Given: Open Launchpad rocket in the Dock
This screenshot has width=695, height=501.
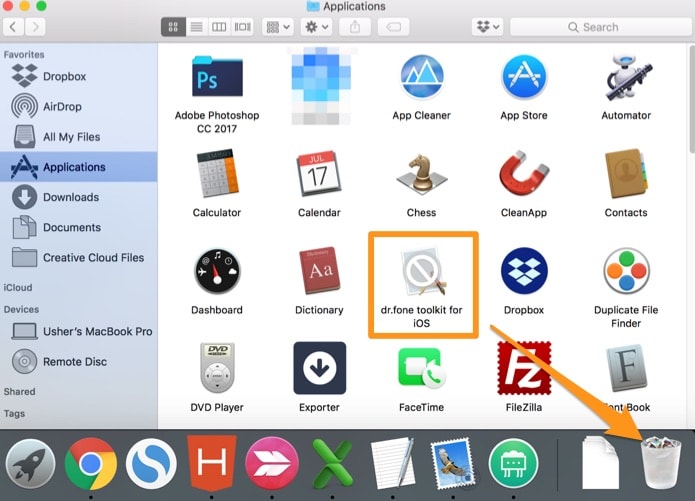Looking at the screenshot, I should pos(30,464).
